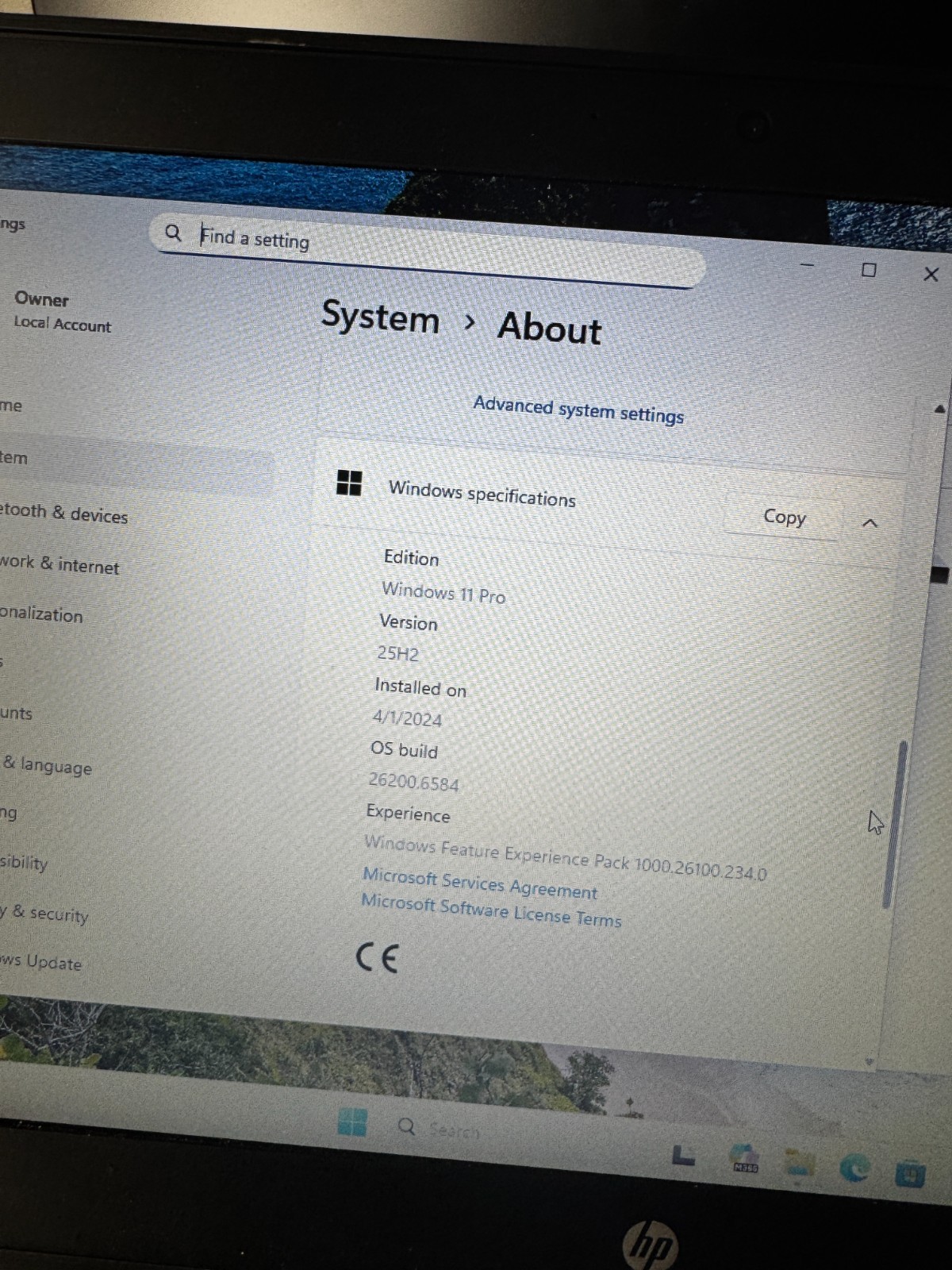Click the settings page vertical scrollbar
The width and height of the screenshot is (952, 1270).
pyautogui.click(x=894, y=825)
